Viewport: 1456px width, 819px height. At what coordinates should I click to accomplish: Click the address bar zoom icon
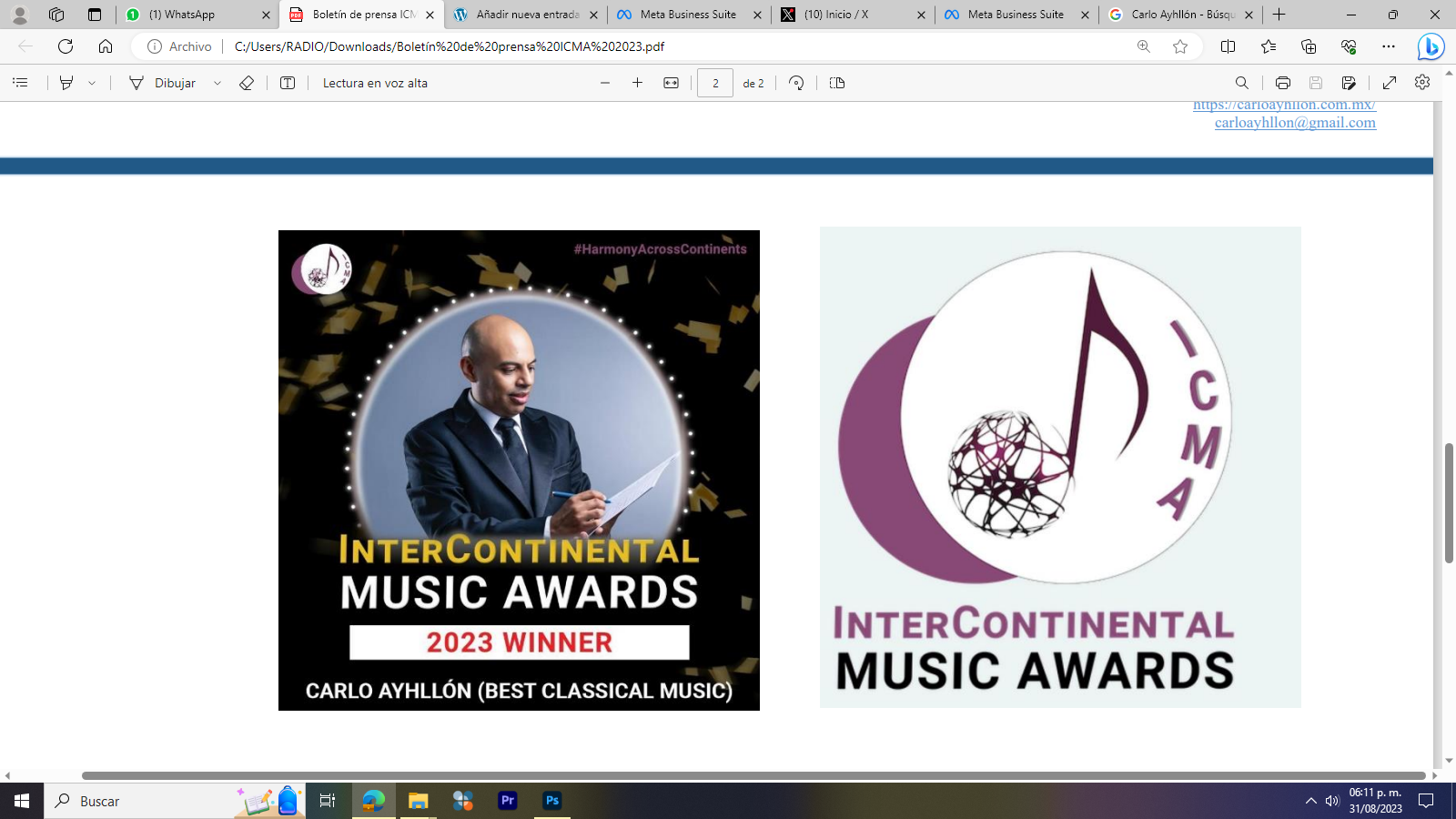point(1144,46)
